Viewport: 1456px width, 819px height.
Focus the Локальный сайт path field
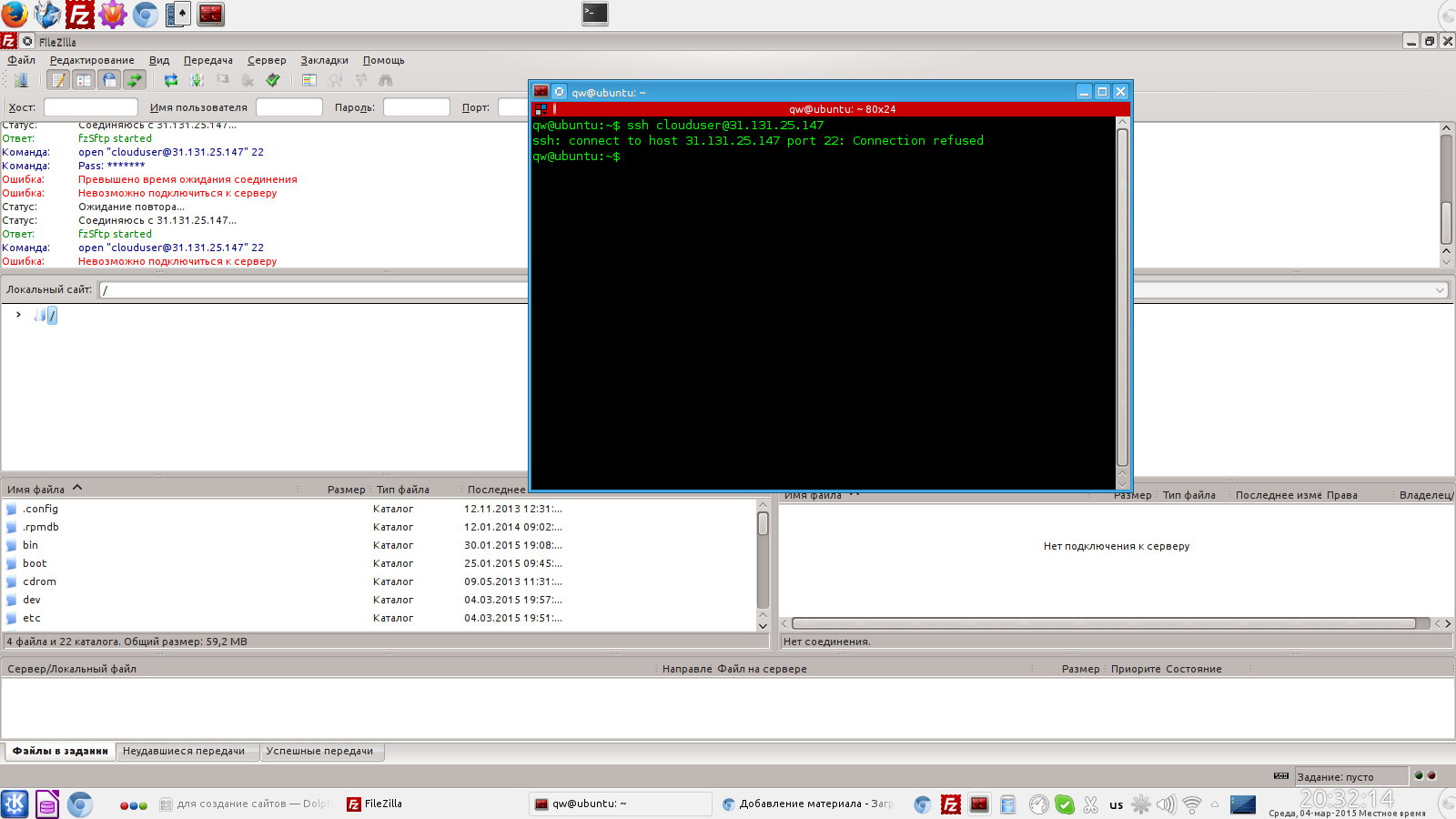click(x=313, y=290)
